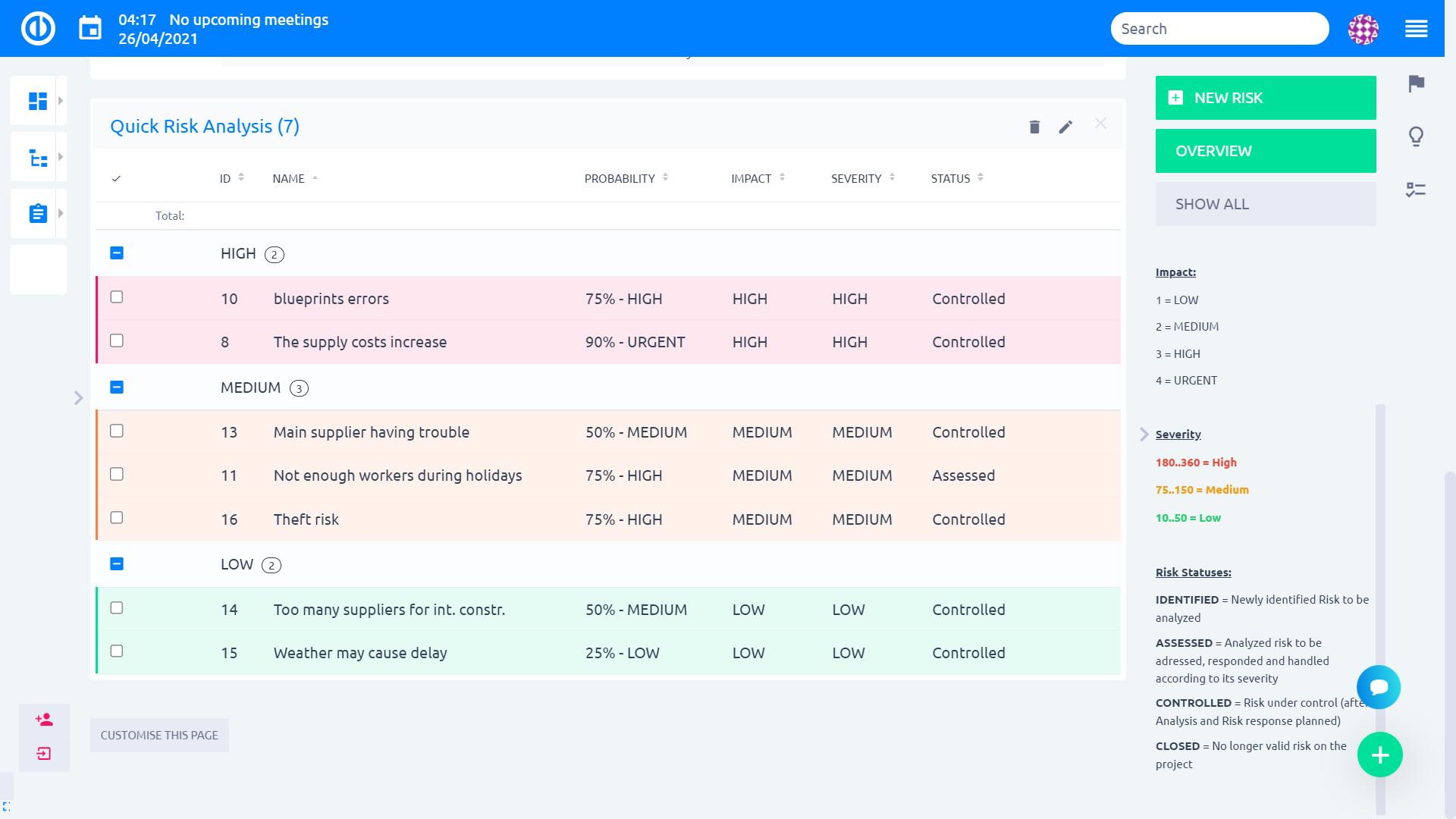
Task: Click the add user icon at bottom left
Action: (44, 720)
